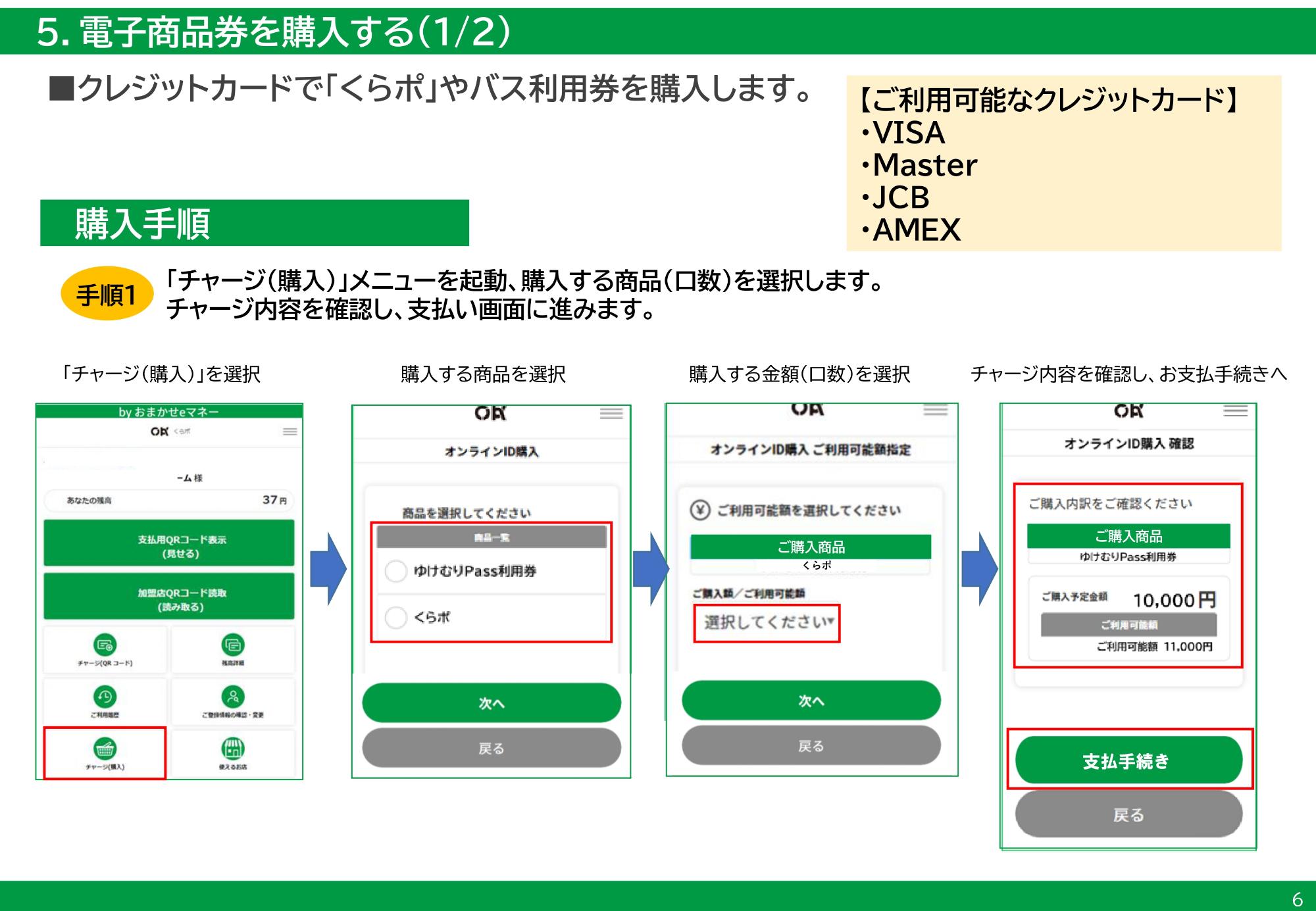
Task: Tap 戻る on confirmation screen
Action: coord(1129,814)
